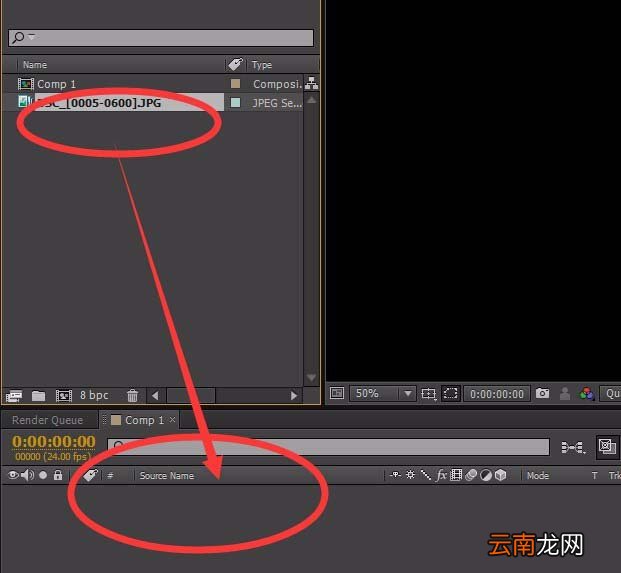Create a new folder in Project panel
The image size is (621, 573).
pyautogui.click(x=38, y=396)
